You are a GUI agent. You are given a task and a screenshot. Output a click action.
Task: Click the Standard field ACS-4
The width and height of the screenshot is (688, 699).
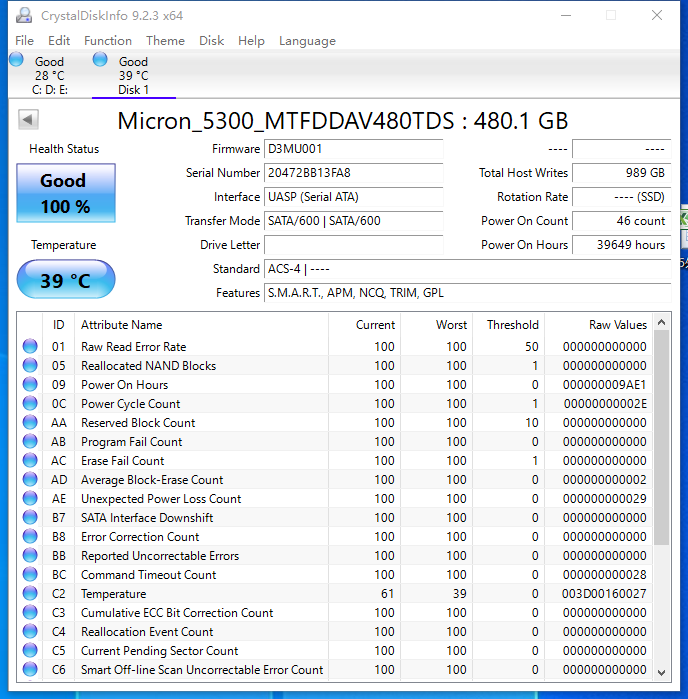(x=468, y=269)
